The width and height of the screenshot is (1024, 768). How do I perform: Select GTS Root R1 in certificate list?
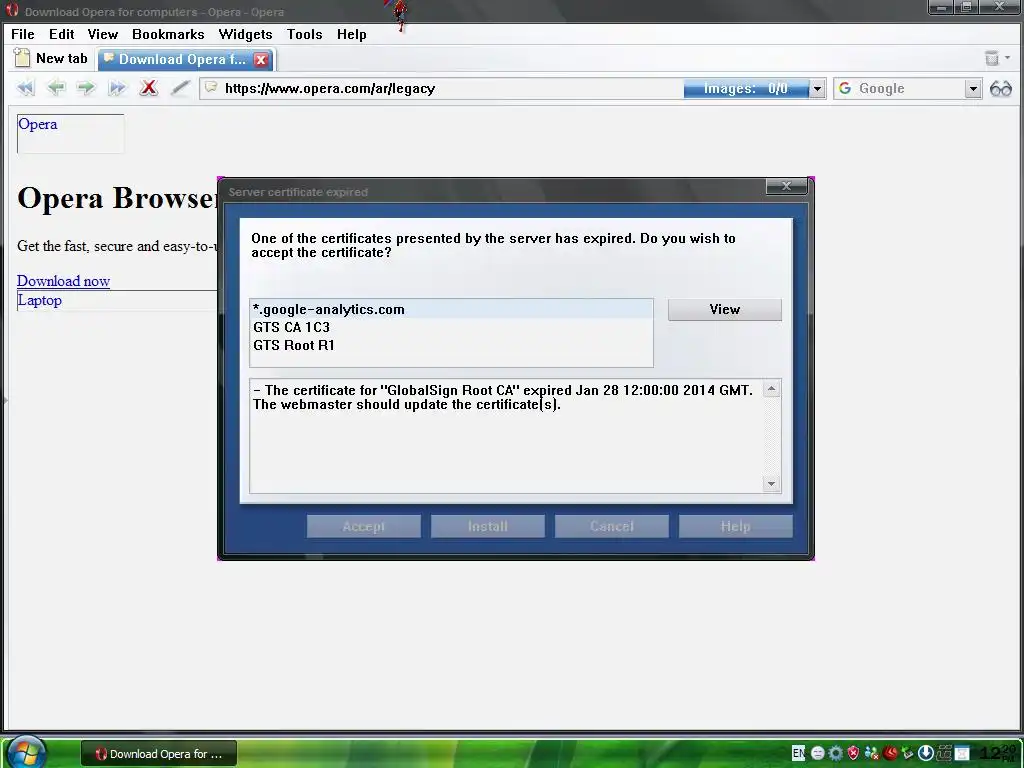click(451, 345)
